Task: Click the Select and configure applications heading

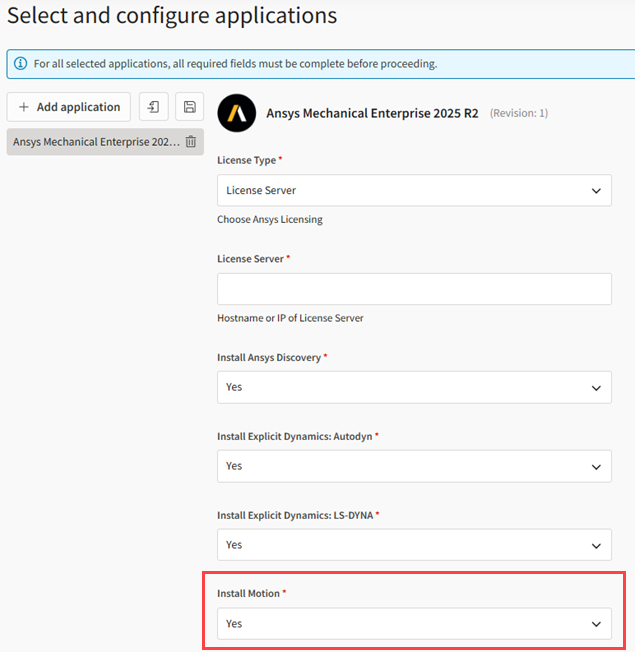Action: 172,16
